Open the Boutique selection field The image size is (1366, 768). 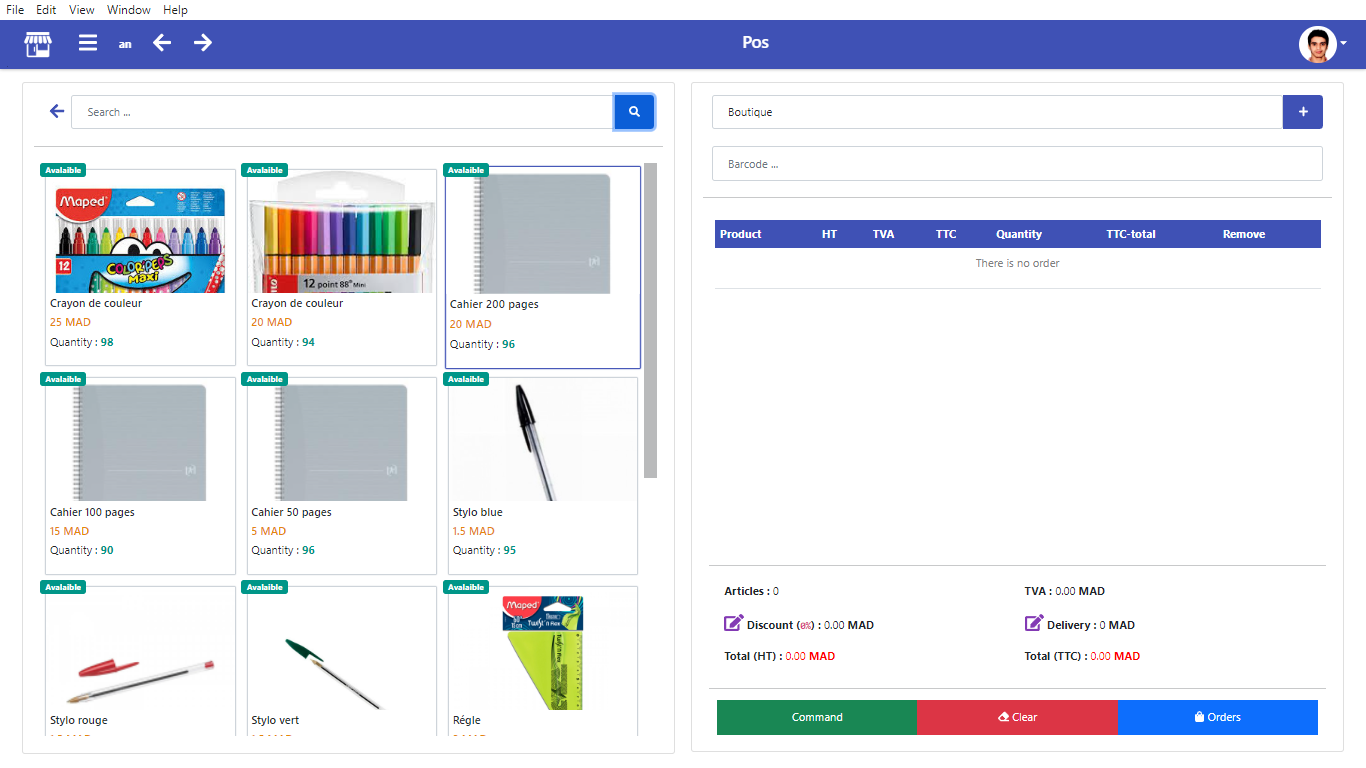point(996,112)
